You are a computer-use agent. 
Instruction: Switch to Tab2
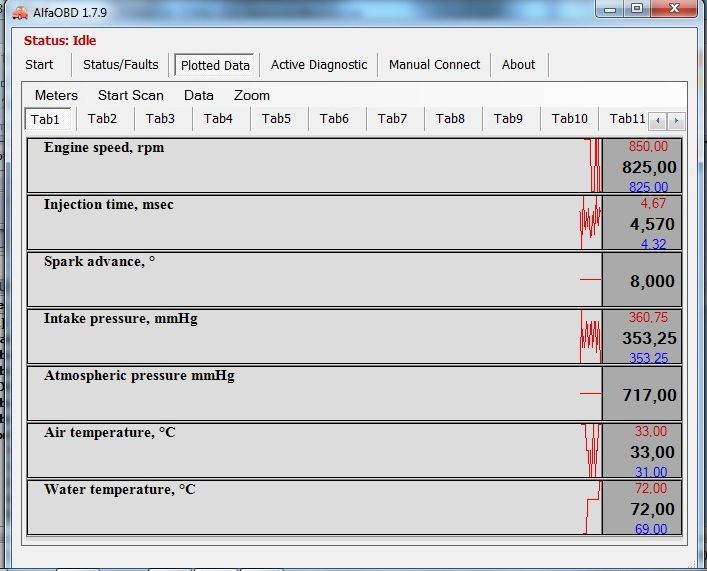102,119
